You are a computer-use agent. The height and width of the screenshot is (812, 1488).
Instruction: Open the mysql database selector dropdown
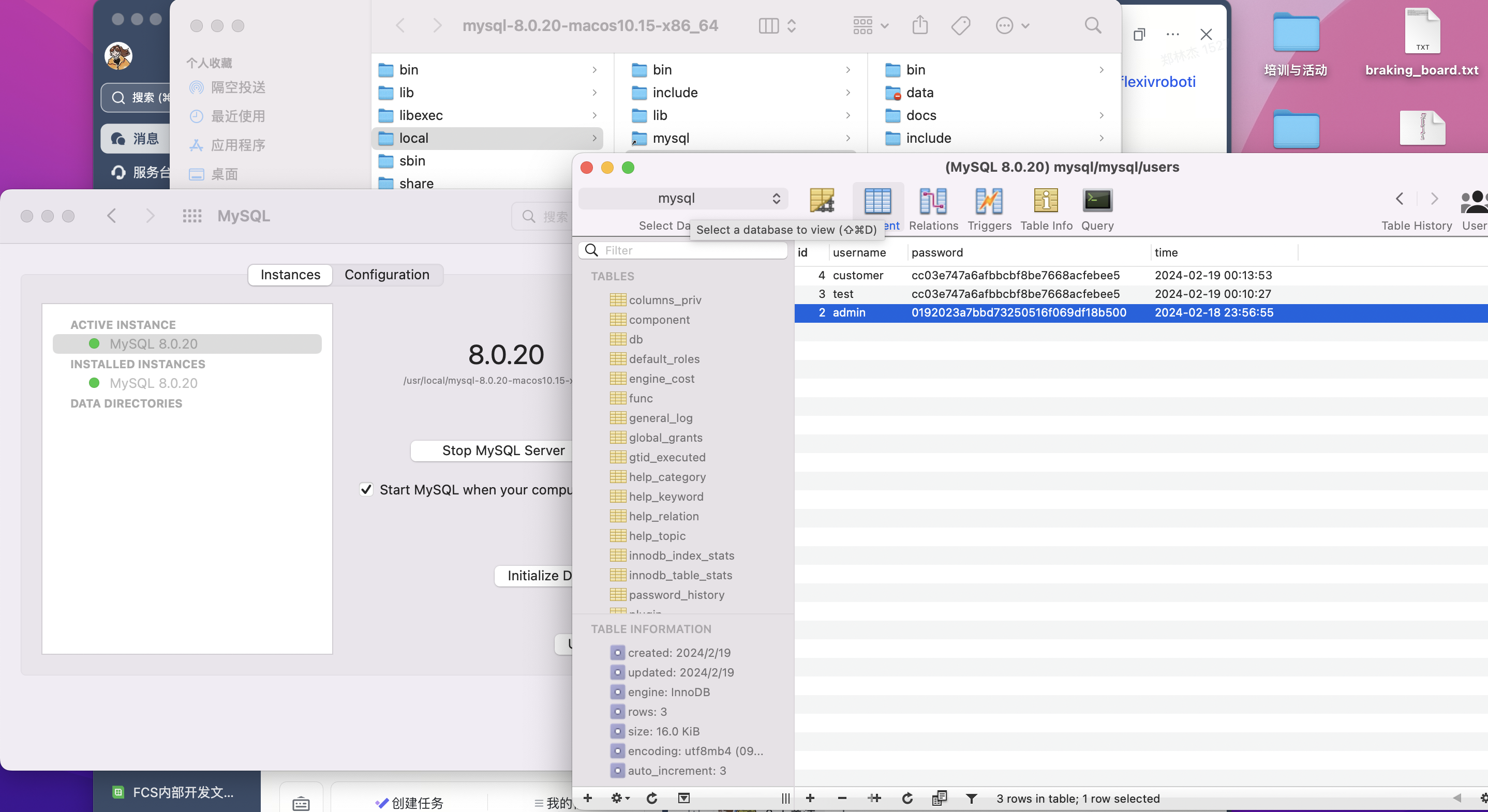pos(683,198)
